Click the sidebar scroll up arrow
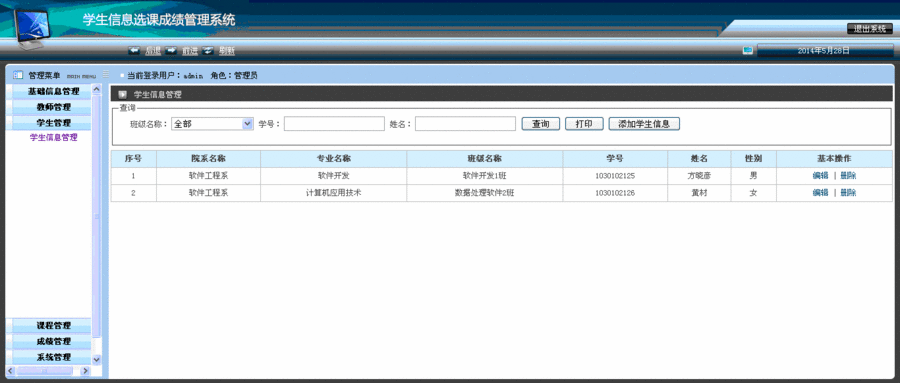The width and height of the screenshot is (900, 383). 96,89
